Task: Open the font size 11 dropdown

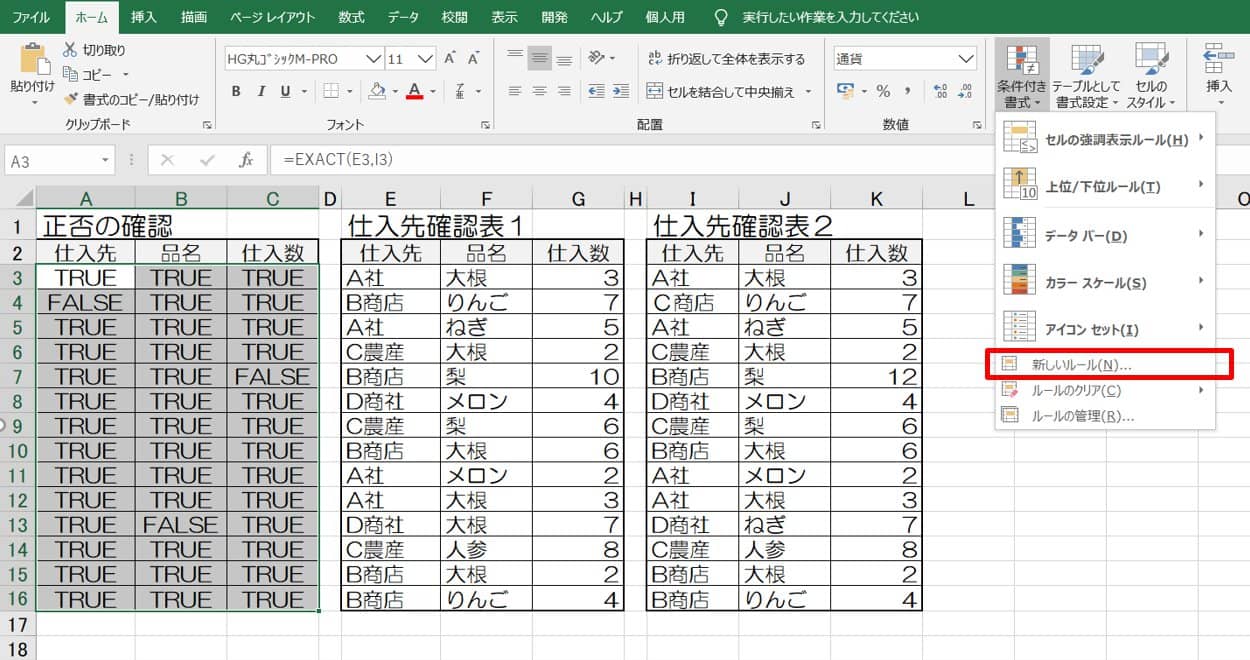Action: [x=426, y=59]
